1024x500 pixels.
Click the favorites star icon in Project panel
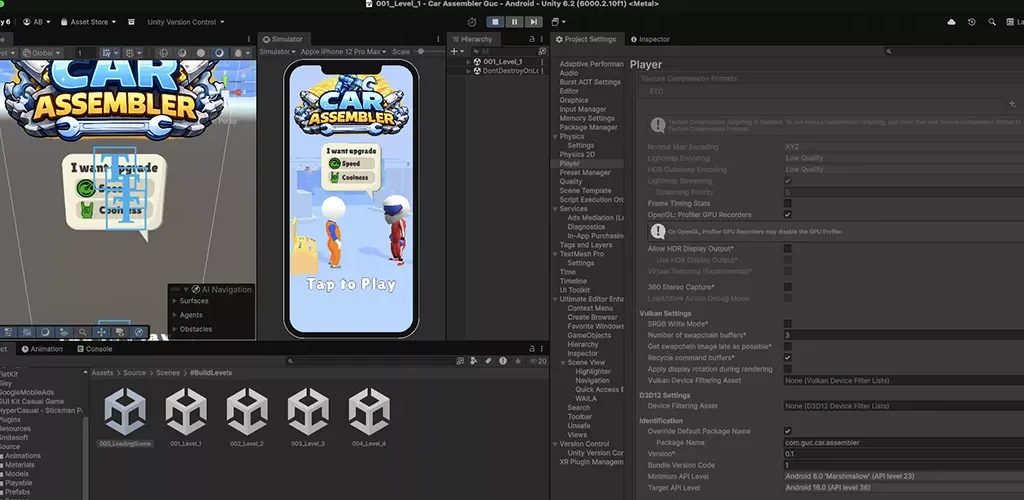pos(518,360)
